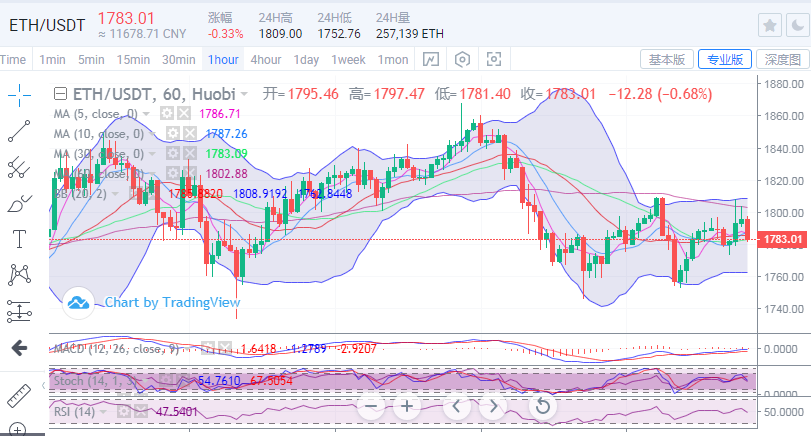Switch to 基本版 basic view
Viewport: 811px width, 436px height.
click(667, 59)
